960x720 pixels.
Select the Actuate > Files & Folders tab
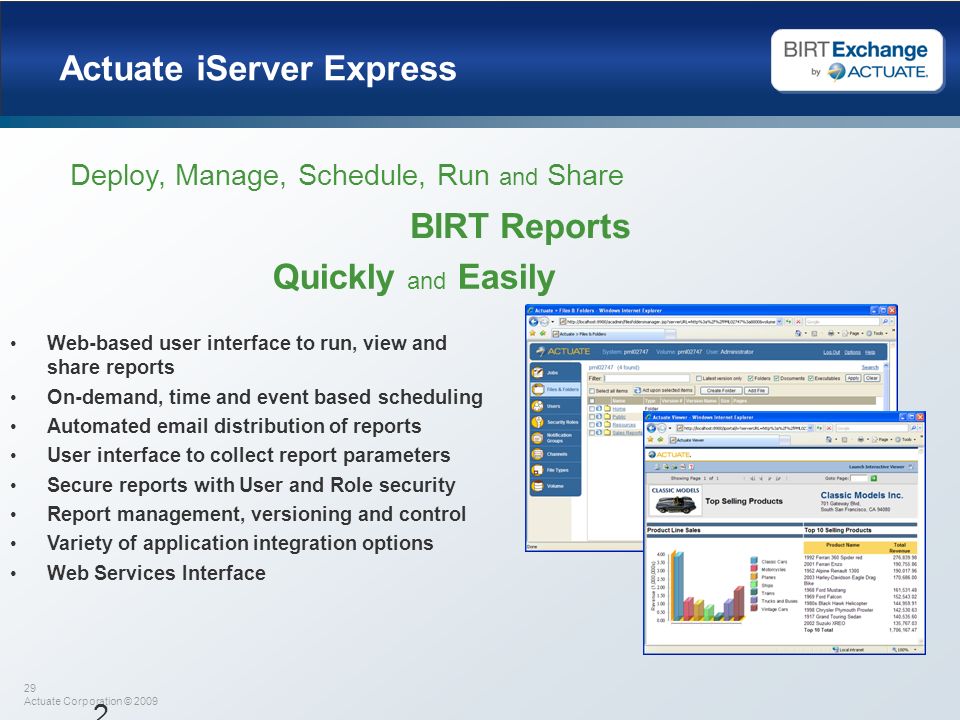[608, 334]
